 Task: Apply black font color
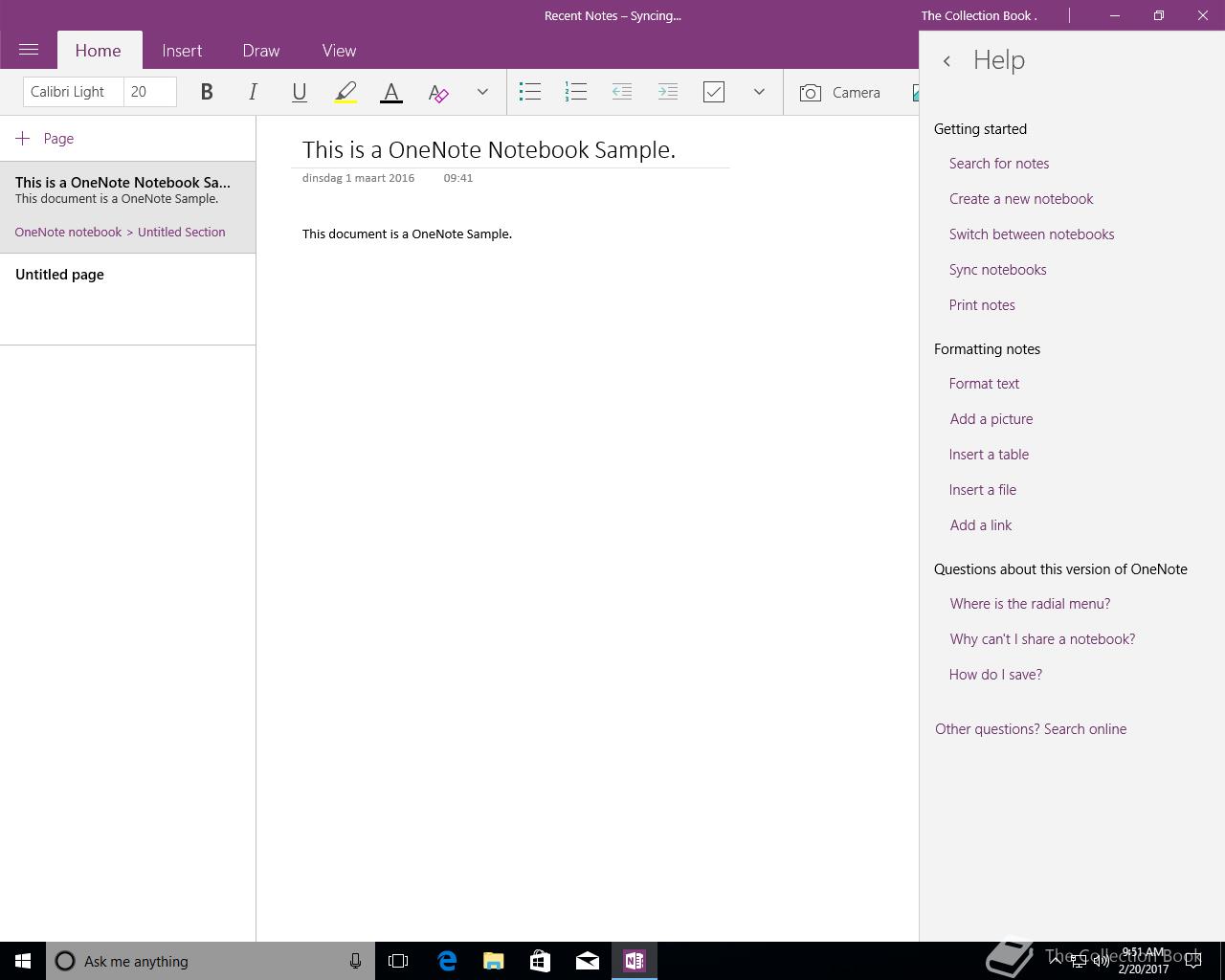tap(390, 92)
